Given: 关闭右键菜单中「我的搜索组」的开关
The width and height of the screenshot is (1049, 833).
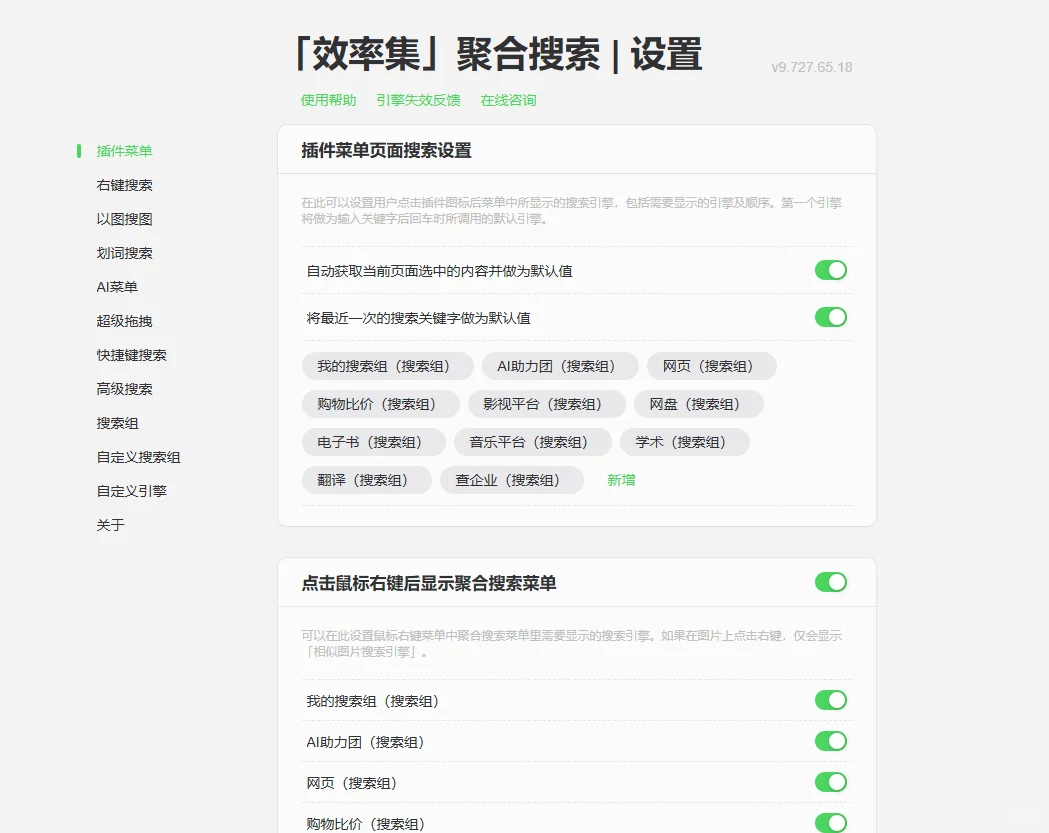Looking at the screenshot, I should pyautogui.click(x=830, y=700).
